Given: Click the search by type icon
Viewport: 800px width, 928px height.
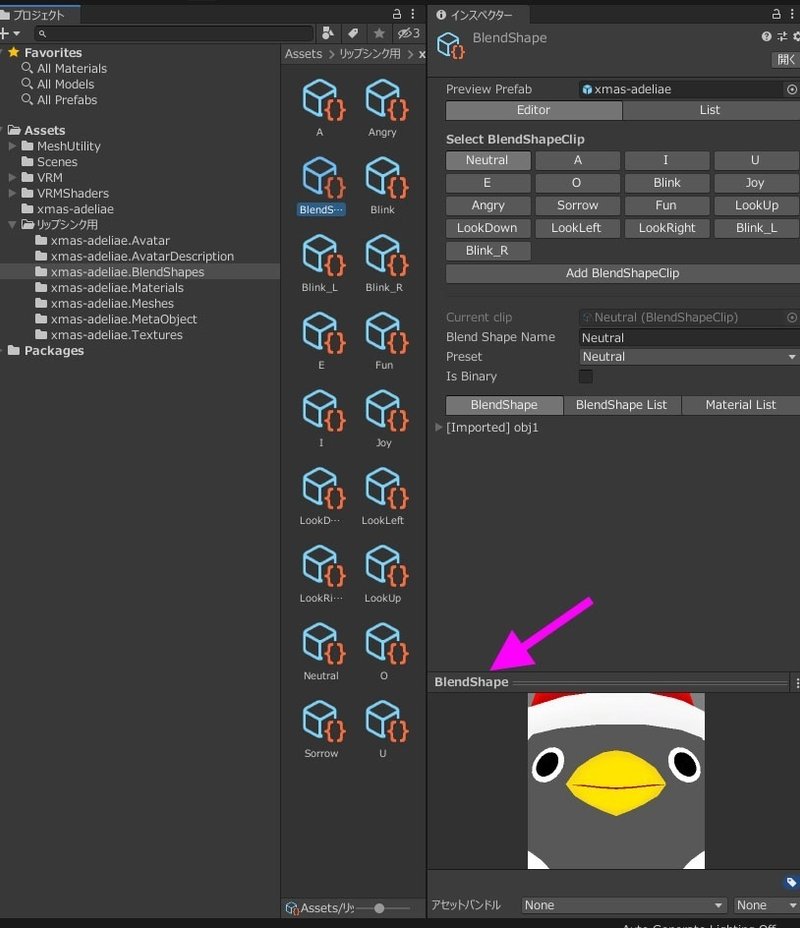Looking at the screenshot, I should pyautogui.click(x=327, y=33).
